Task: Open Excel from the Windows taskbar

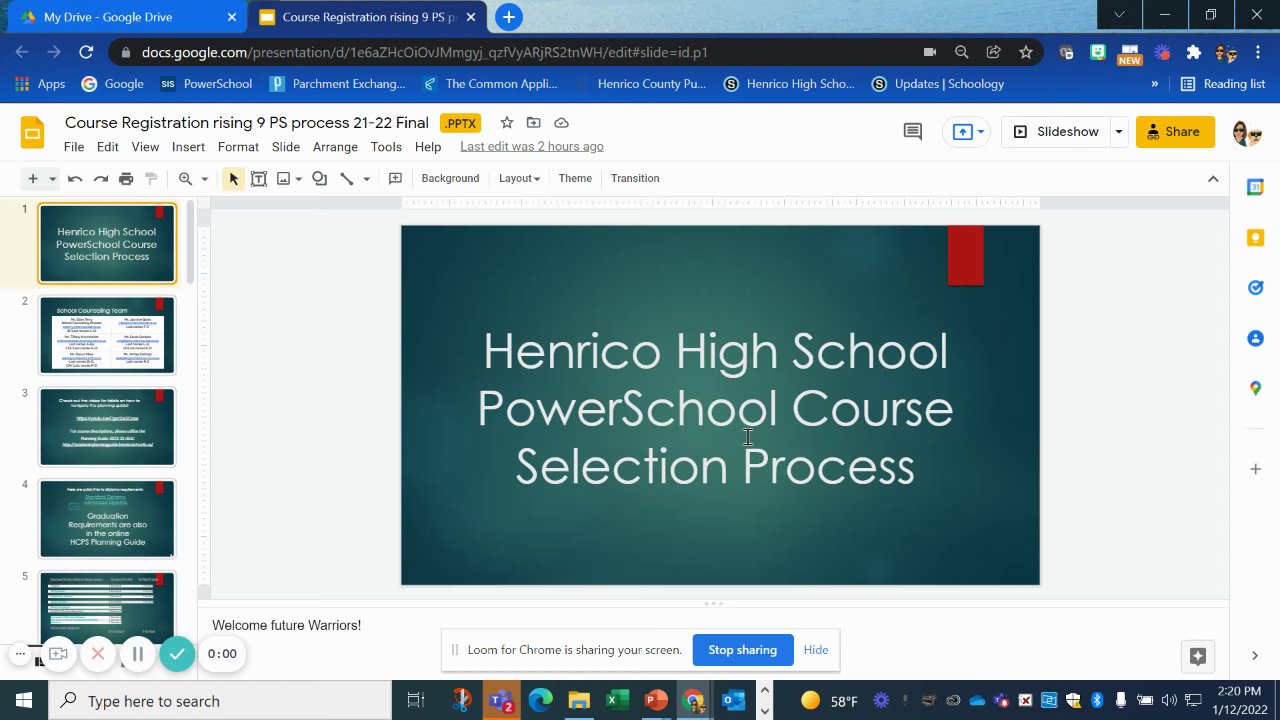Action: tap(617, 701)
